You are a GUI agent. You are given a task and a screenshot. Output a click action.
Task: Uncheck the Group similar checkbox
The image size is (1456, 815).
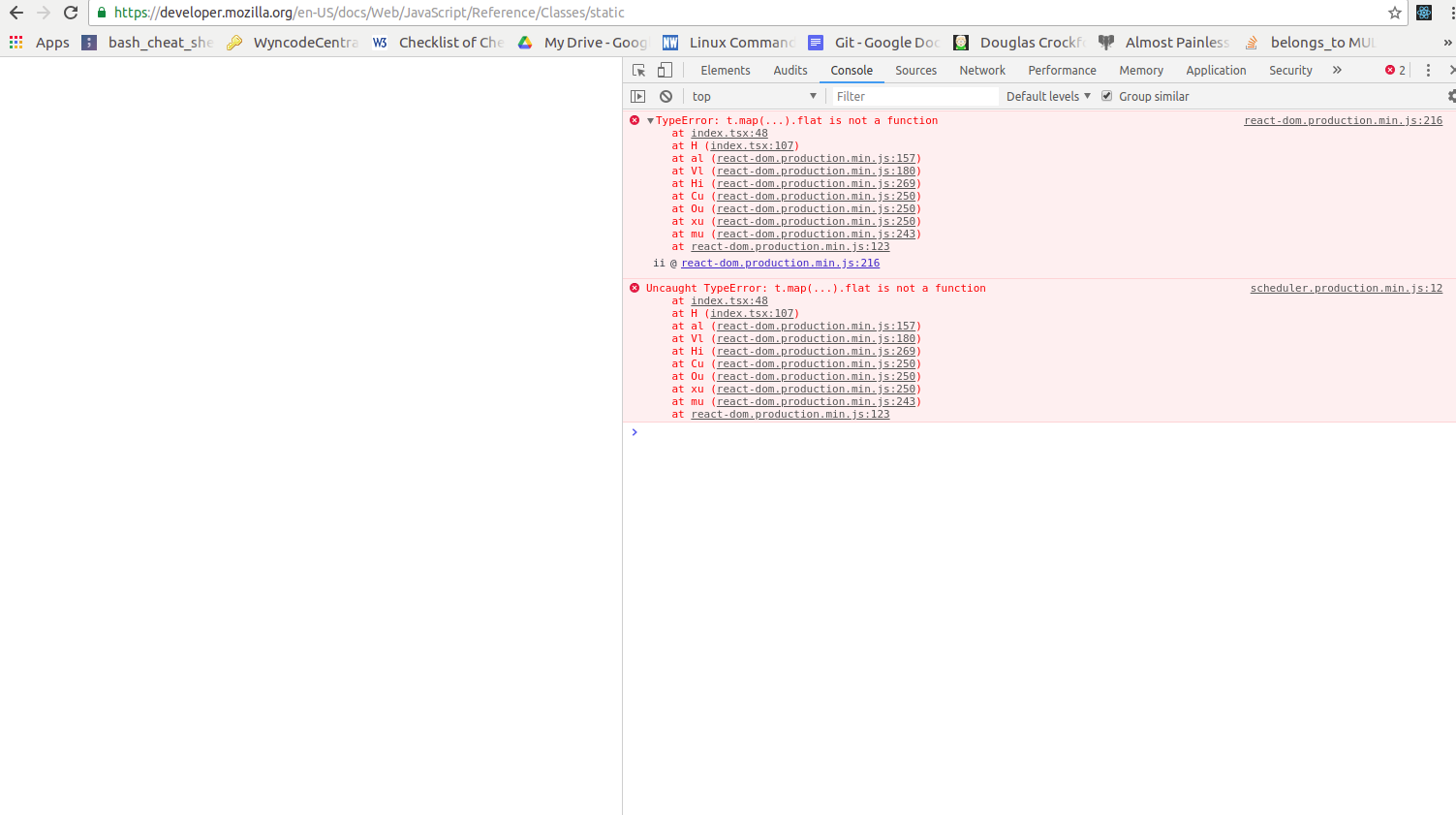click(x=1106, y=96)
